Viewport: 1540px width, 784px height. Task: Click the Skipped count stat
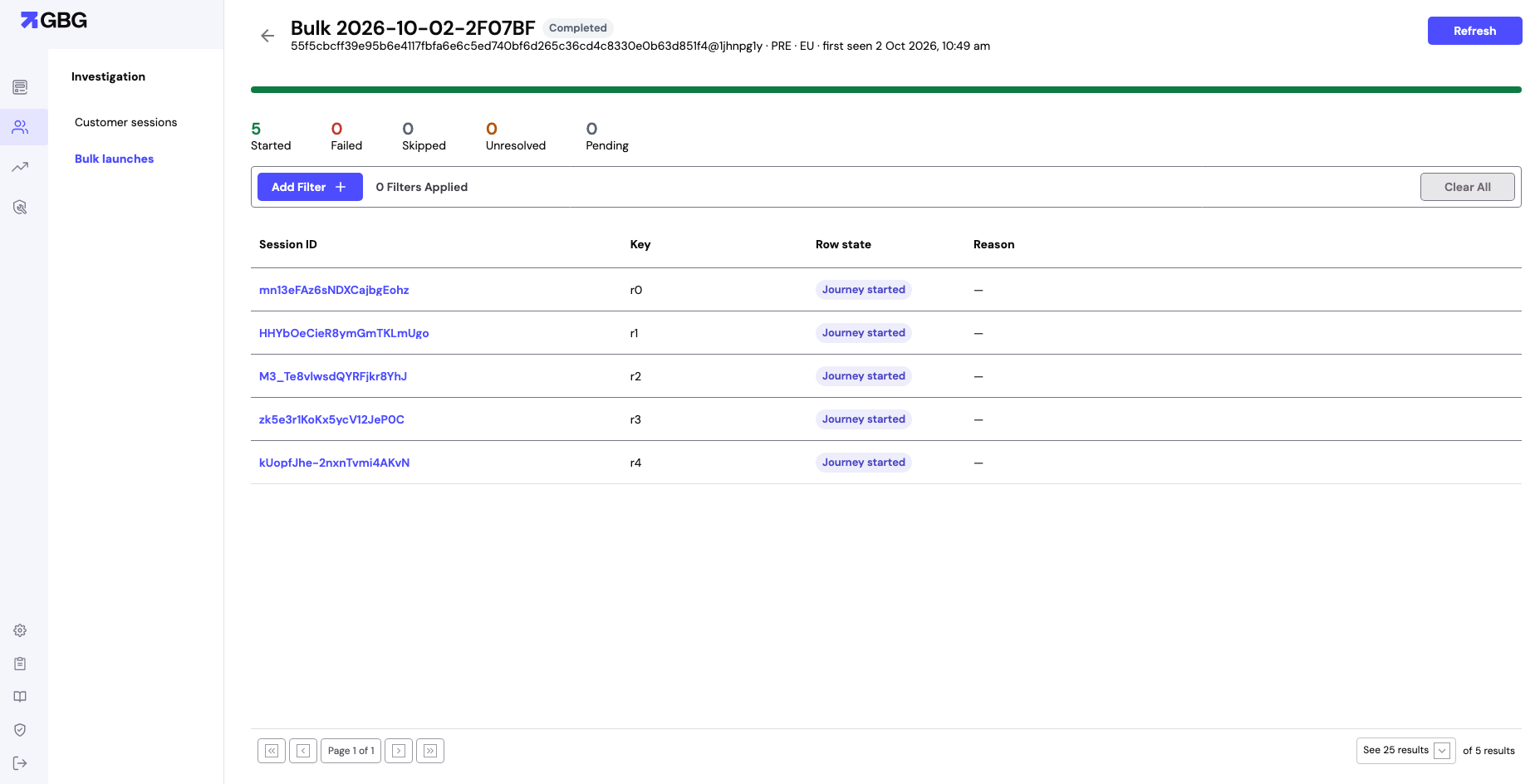click(424, 136)
